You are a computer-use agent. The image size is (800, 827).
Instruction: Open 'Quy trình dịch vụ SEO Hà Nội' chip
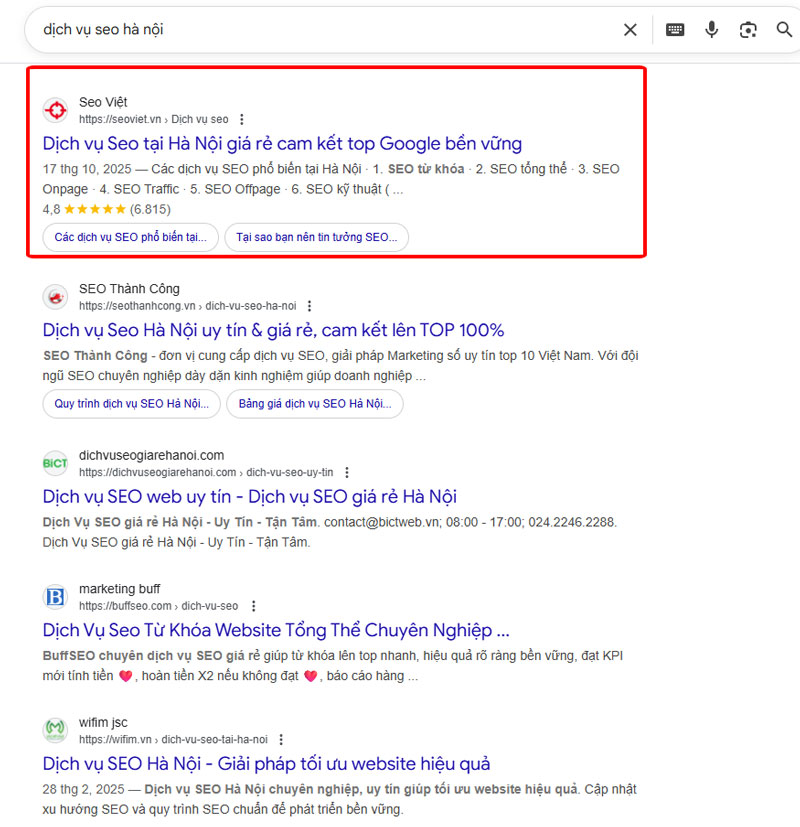[131, 404]
